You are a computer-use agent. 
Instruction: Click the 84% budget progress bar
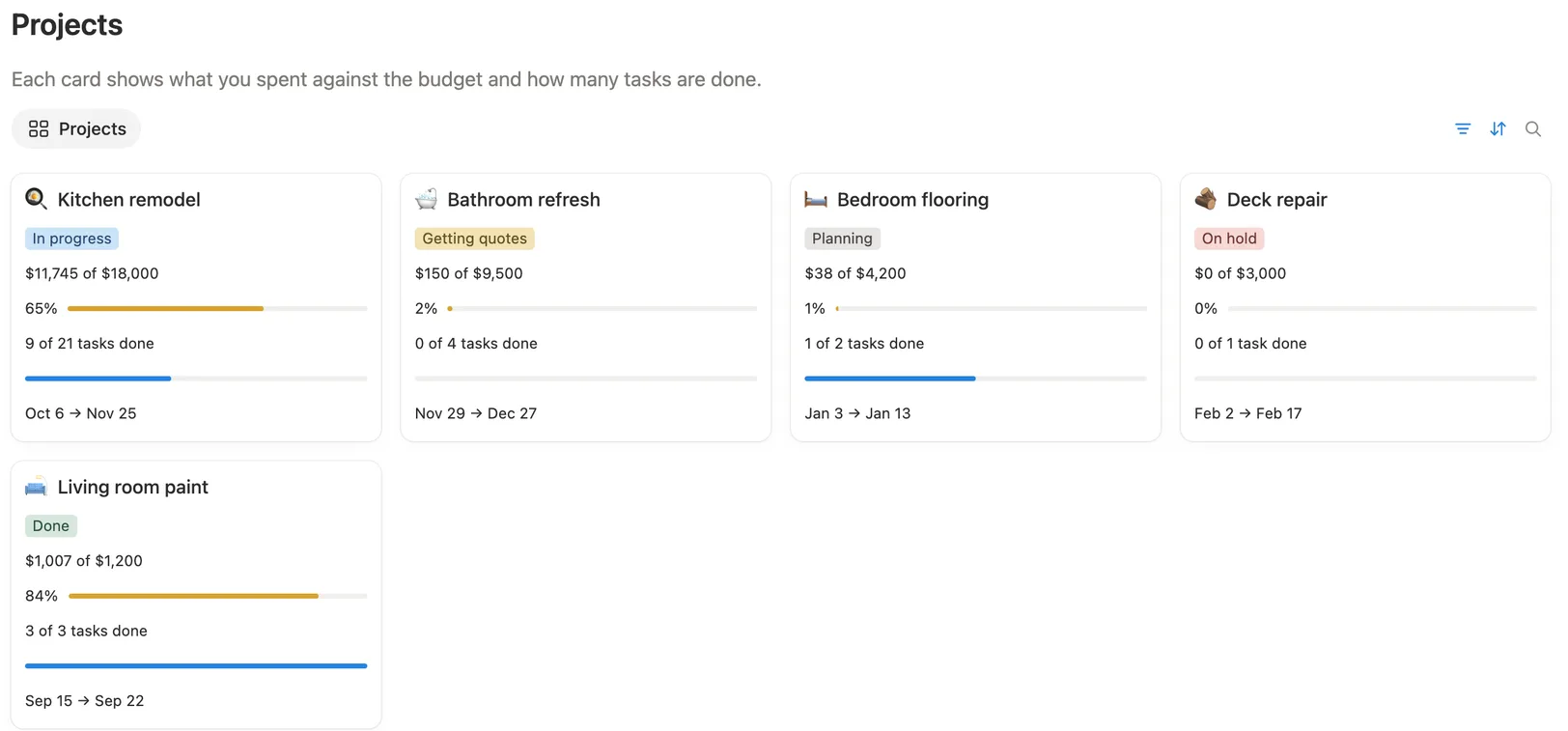tap(217, 596)
